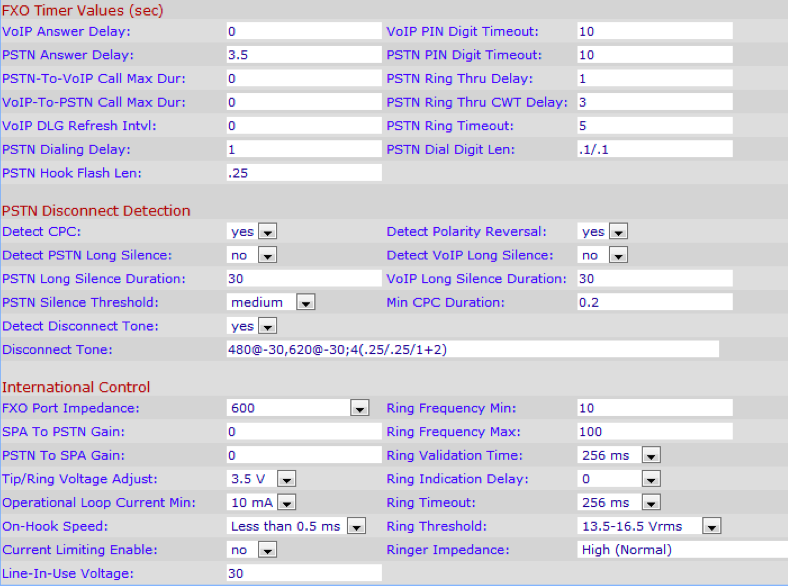Open Current Limiting Enable dropdown
This screenshot has width=788, height=586.
(252, 550)
